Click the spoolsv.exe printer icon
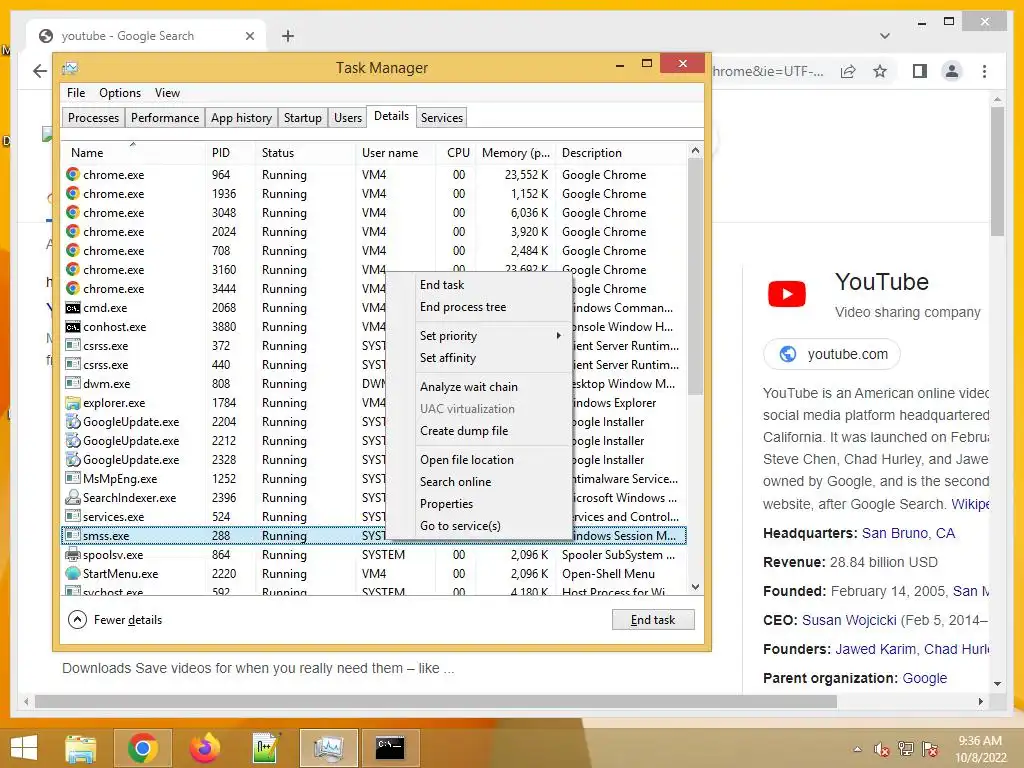The image size is (1024, 768). [x=72, y=554]
